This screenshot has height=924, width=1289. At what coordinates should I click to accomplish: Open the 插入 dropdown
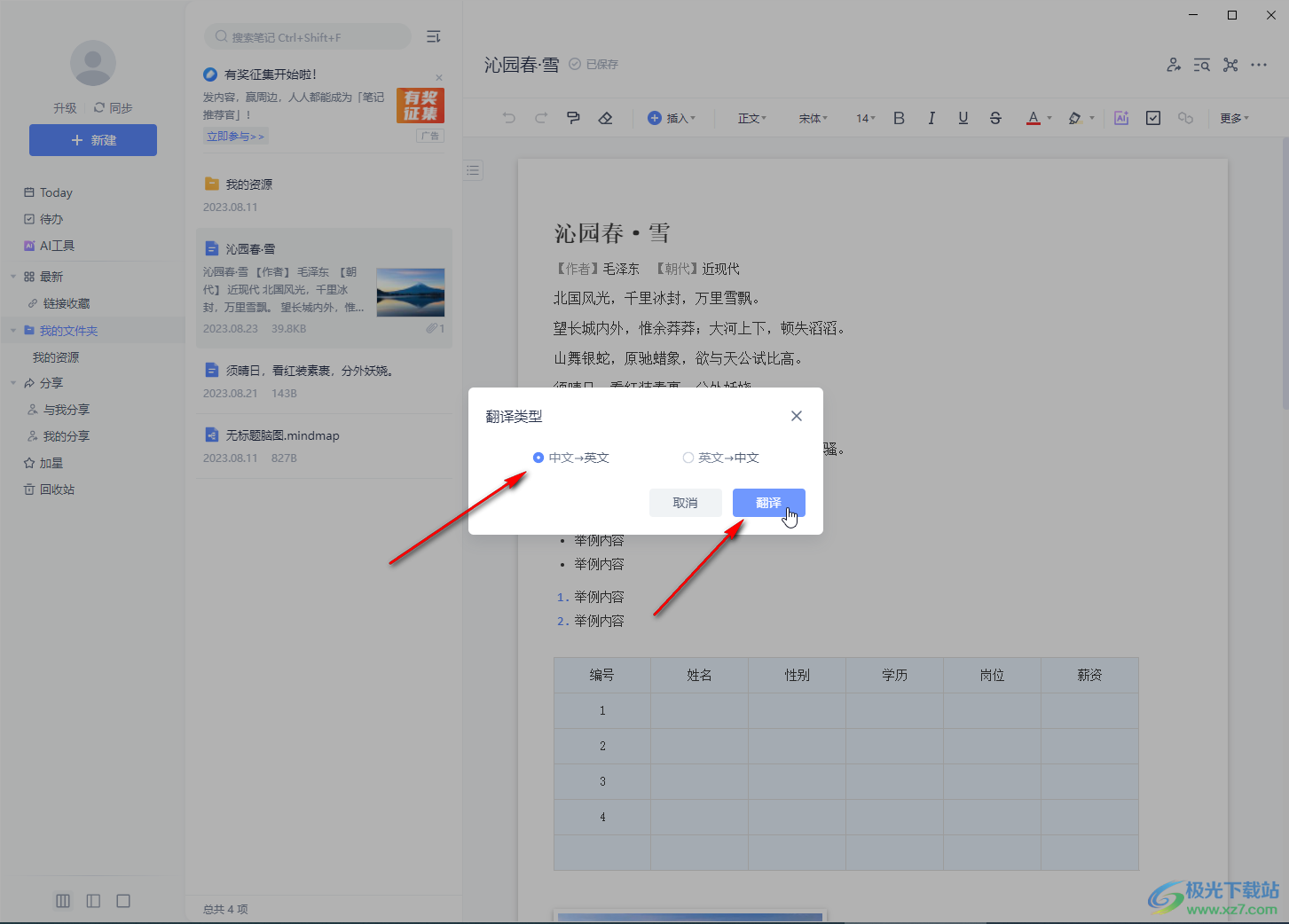tap(672, 118)
